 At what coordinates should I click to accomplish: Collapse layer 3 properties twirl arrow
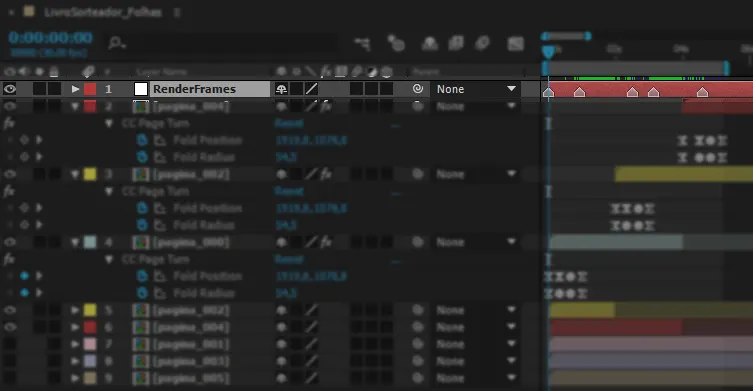tap(75, 174)
